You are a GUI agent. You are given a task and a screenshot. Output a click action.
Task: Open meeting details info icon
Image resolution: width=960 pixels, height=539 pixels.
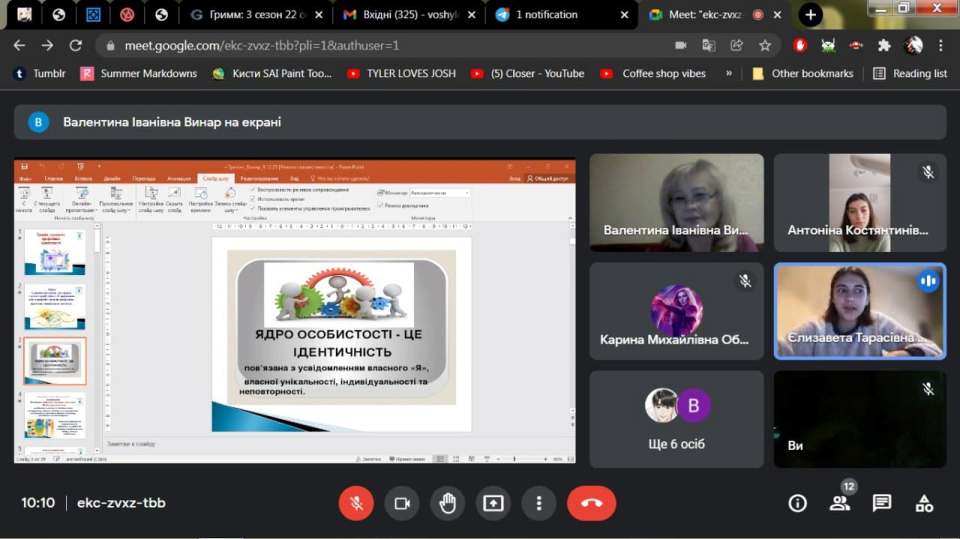coord(797,503)
